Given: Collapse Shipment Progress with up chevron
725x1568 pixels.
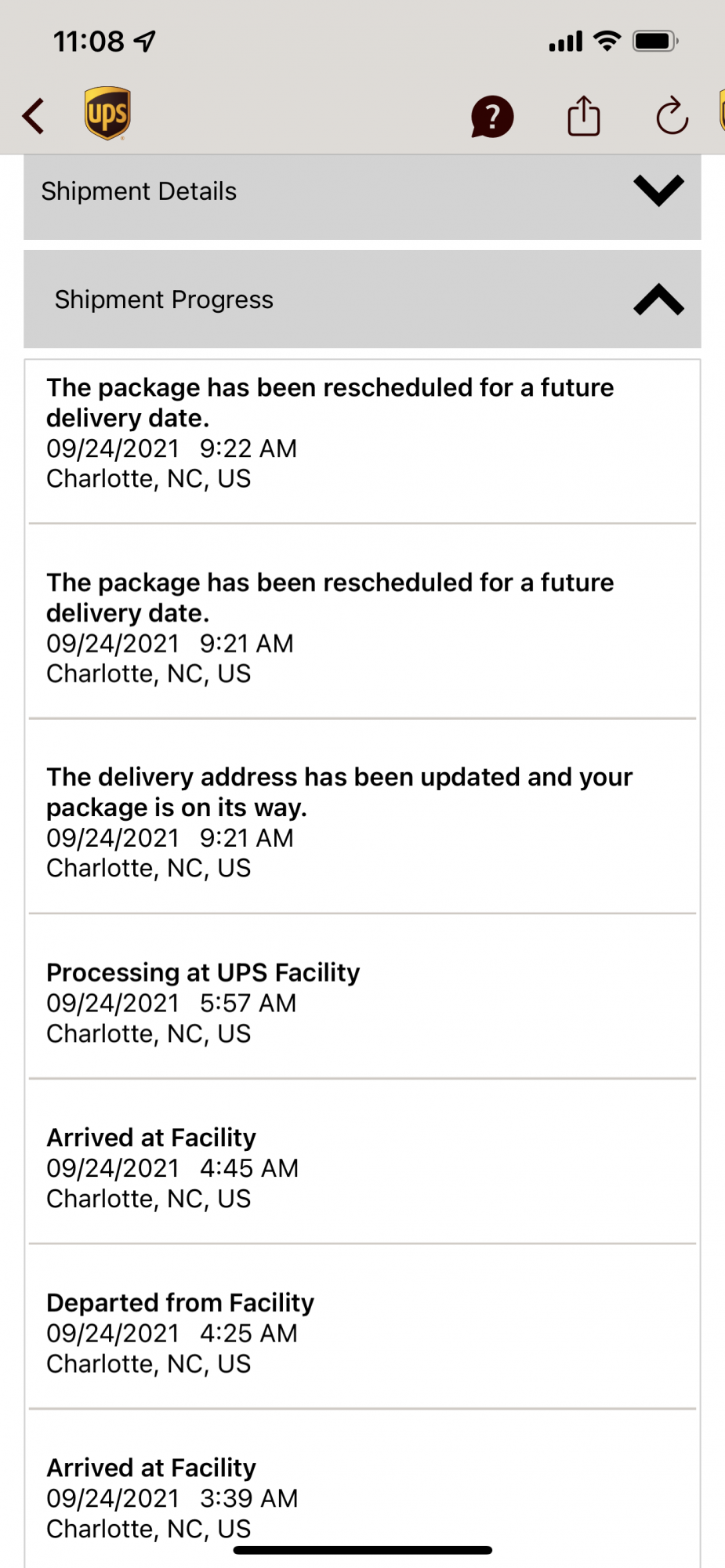Looking at the screenshot, I should (658, 299).
